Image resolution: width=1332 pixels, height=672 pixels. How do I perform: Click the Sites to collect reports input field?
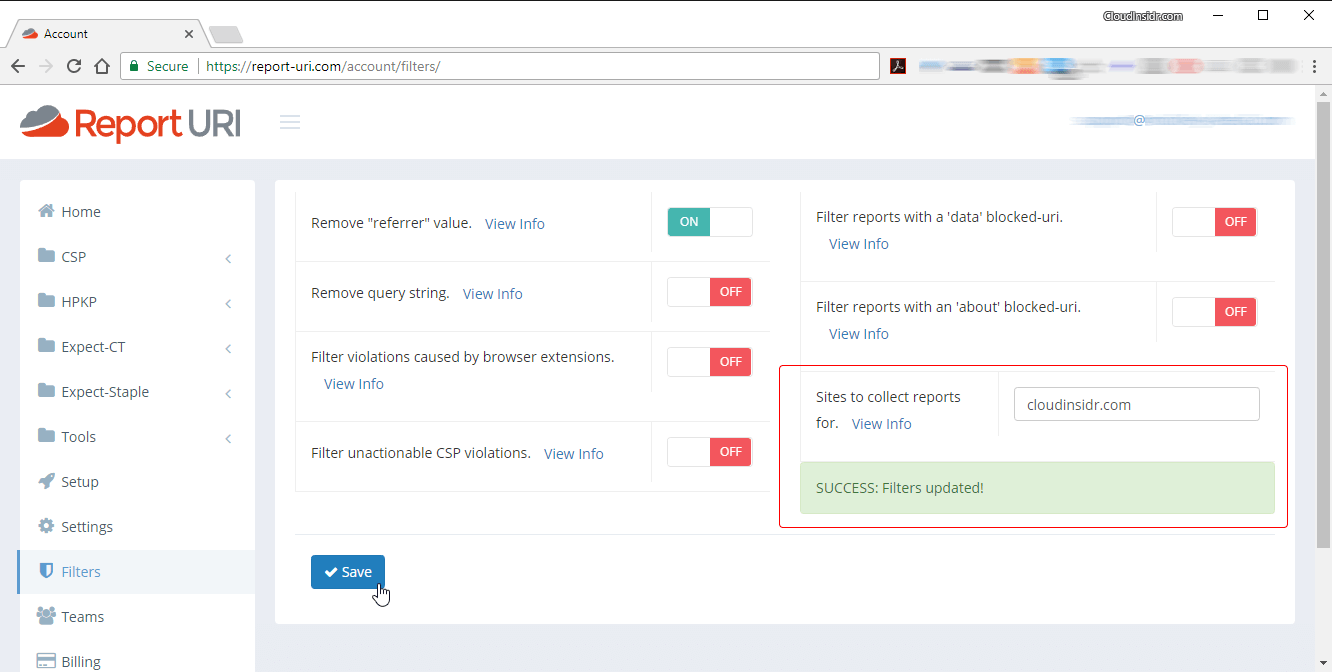click(x=1136, y=405)
